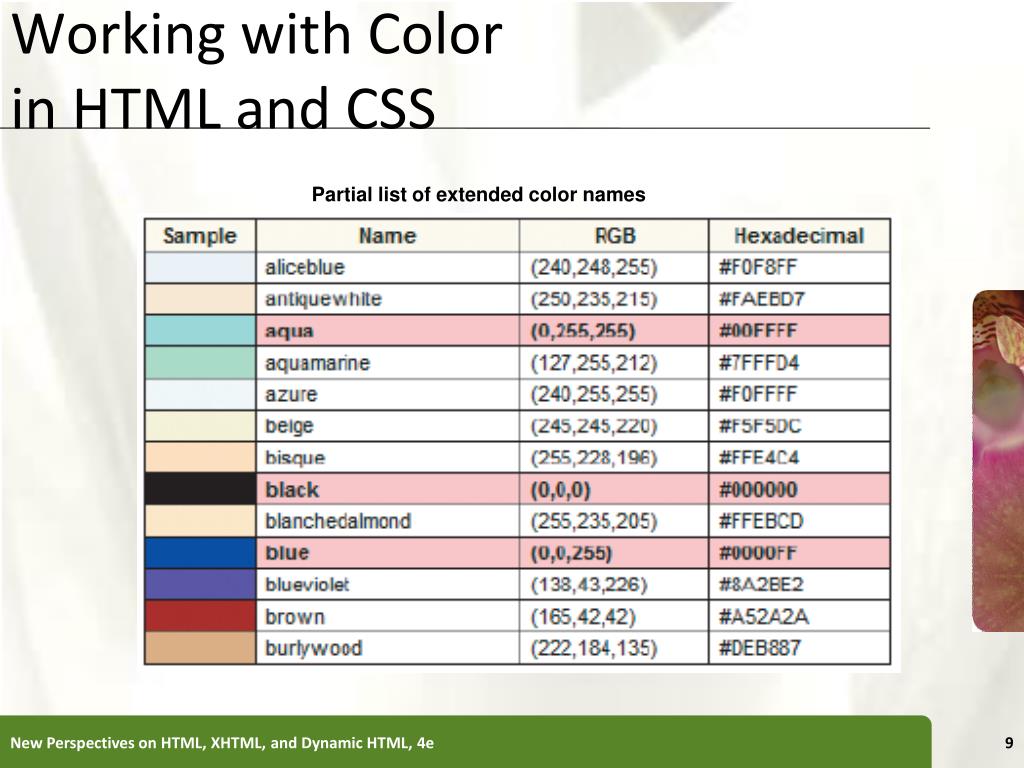Select hex code #8A2BE2
This screenshot has height=768, width=1024.
point(761,584)
